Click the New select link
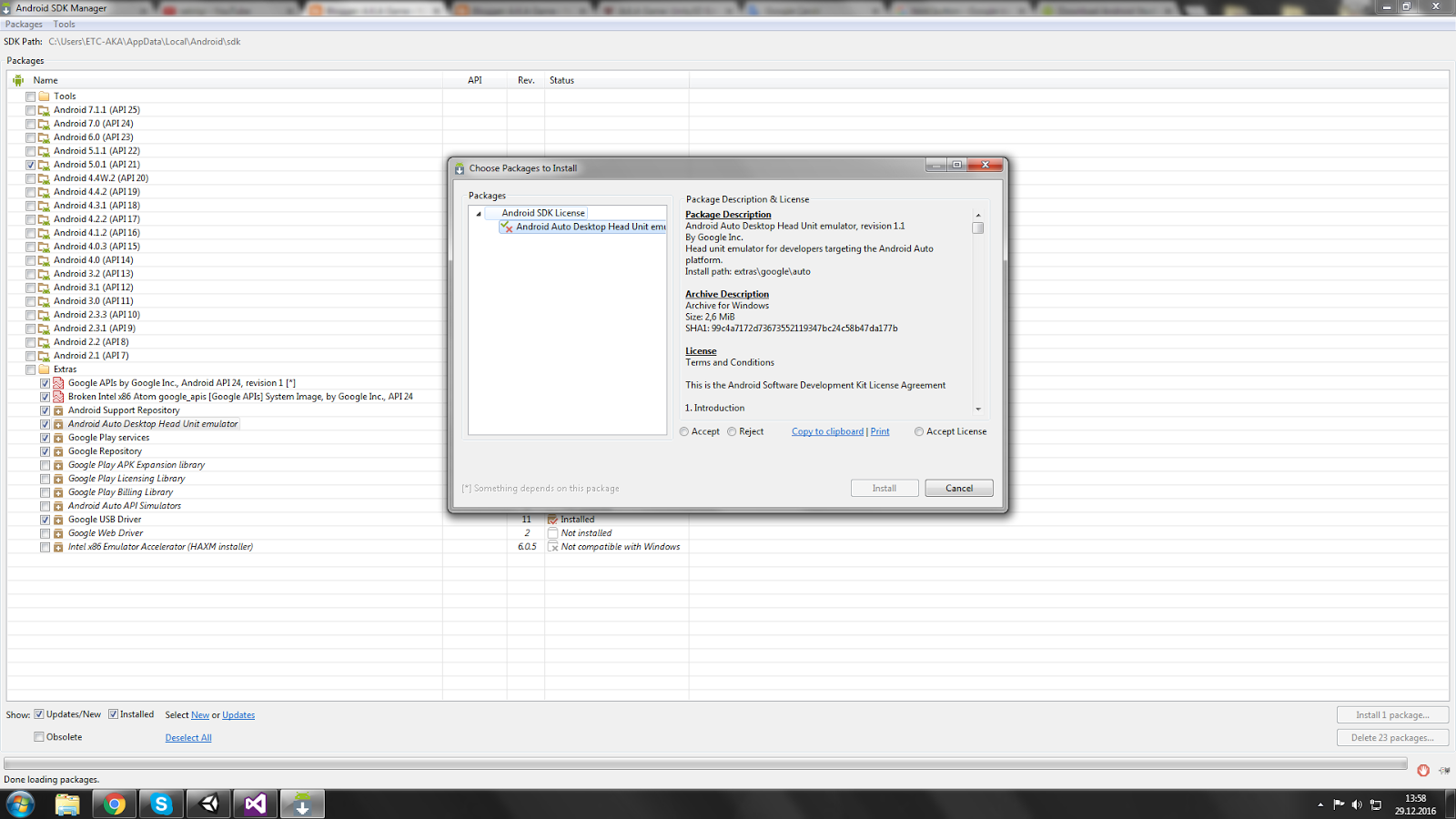The width and height of the screenshot is (1456, 819). pos(200,715)
